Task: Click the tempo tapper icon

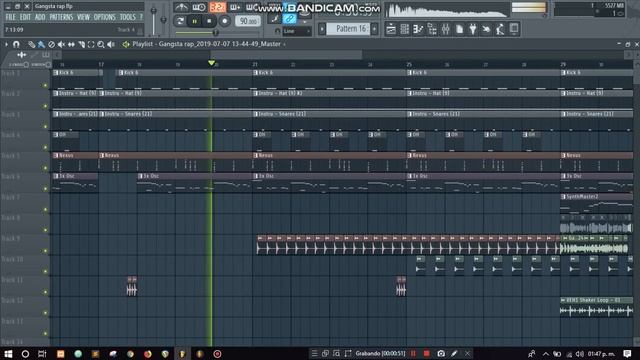Action: point(486,29)
